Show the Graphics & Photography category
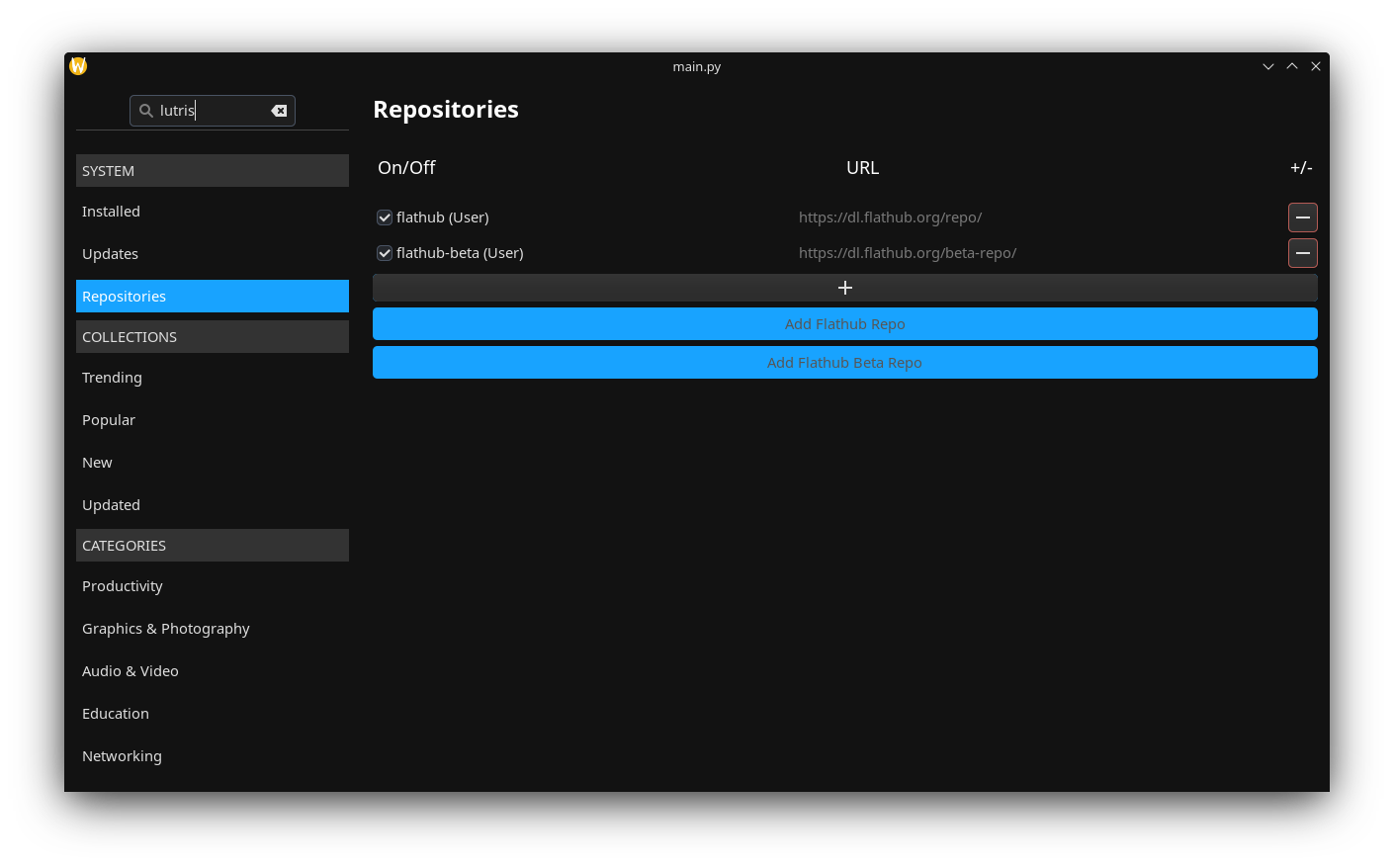1394x868 pixels. coord(165,629)
